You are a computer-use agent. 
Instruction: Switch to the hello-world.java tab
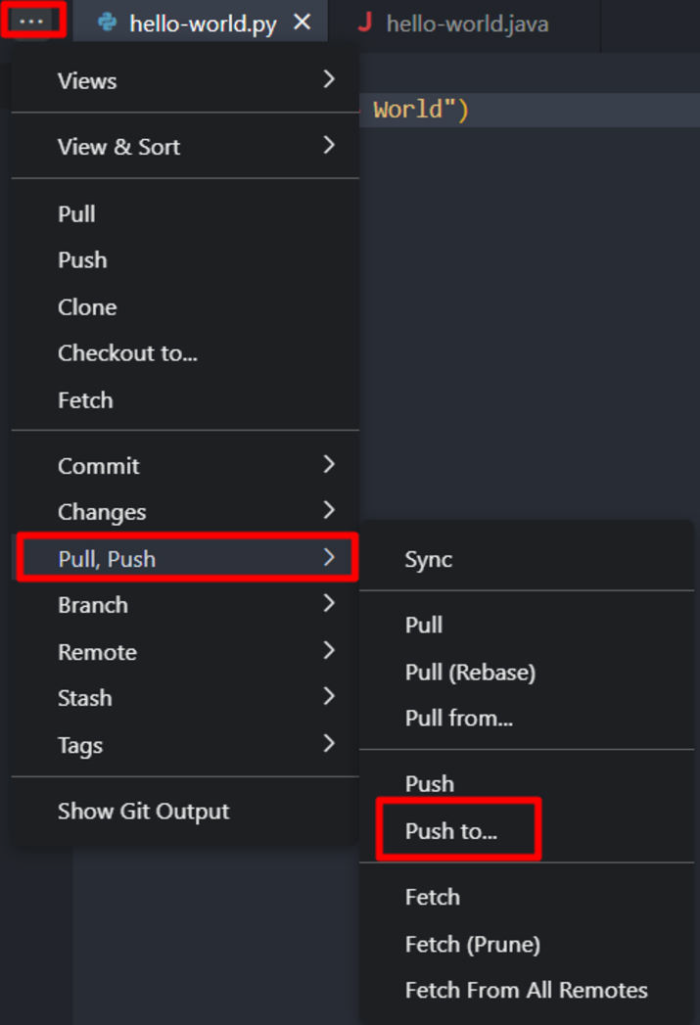click(x=466, y=24)
